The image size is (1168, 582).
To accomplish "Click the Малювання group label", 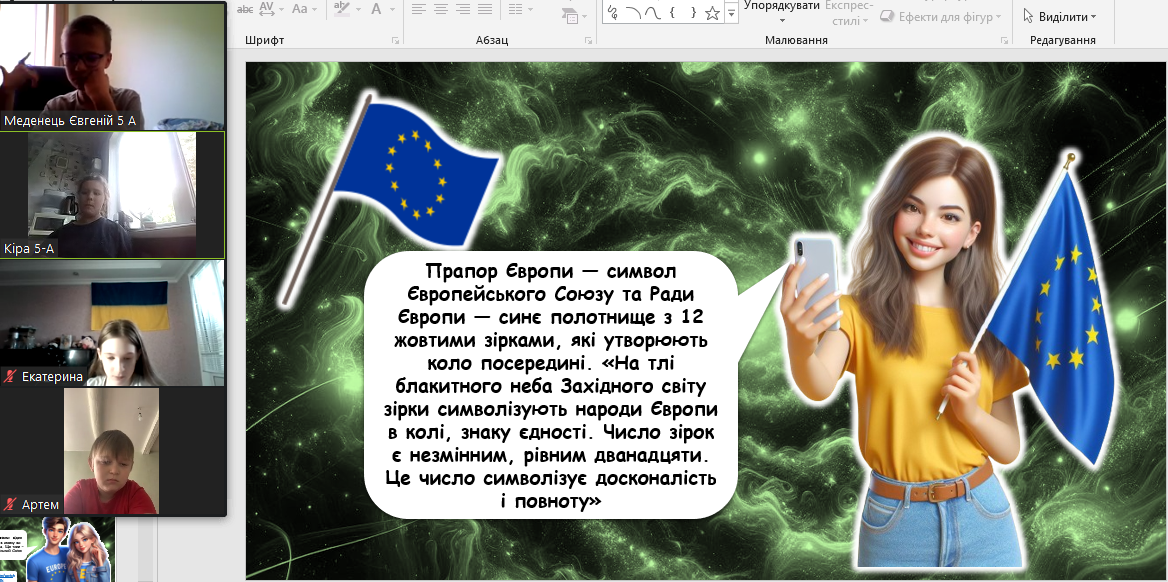I will click(x=796, y=40).
